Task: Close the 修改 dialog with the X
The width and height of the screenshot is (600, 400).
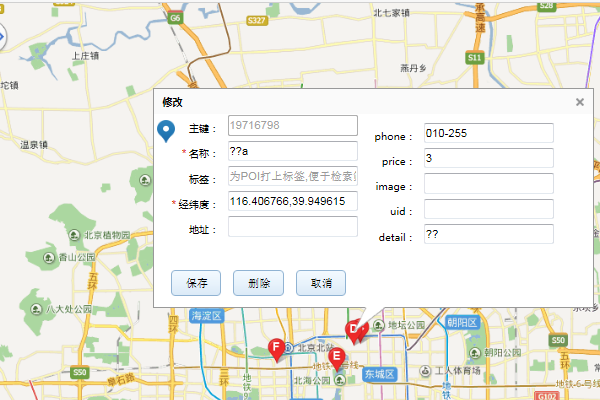Action: click(x=580, y=102)
